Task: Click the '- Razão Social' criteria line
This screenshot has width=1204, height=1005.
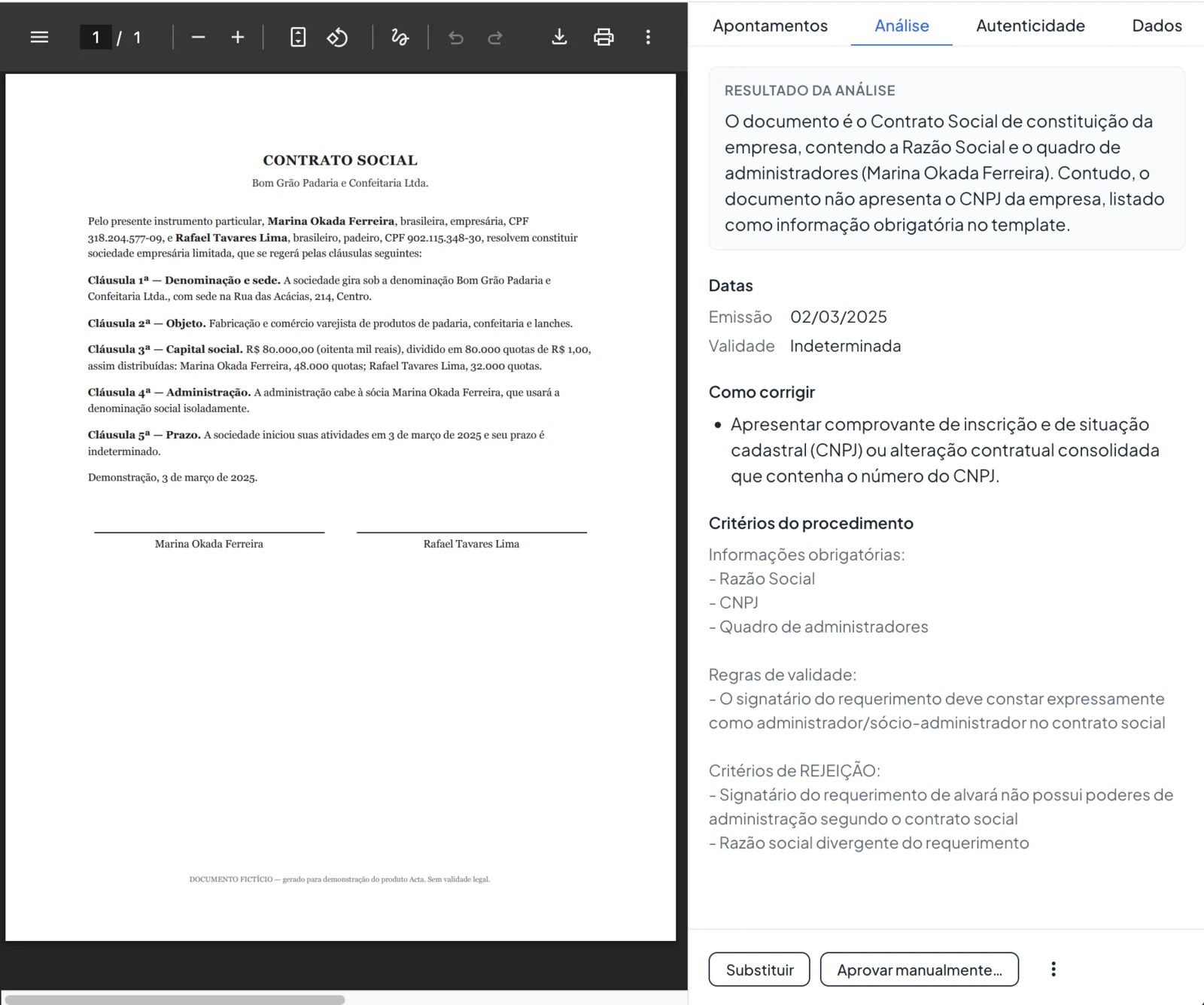Action: (x=762, y=578)
